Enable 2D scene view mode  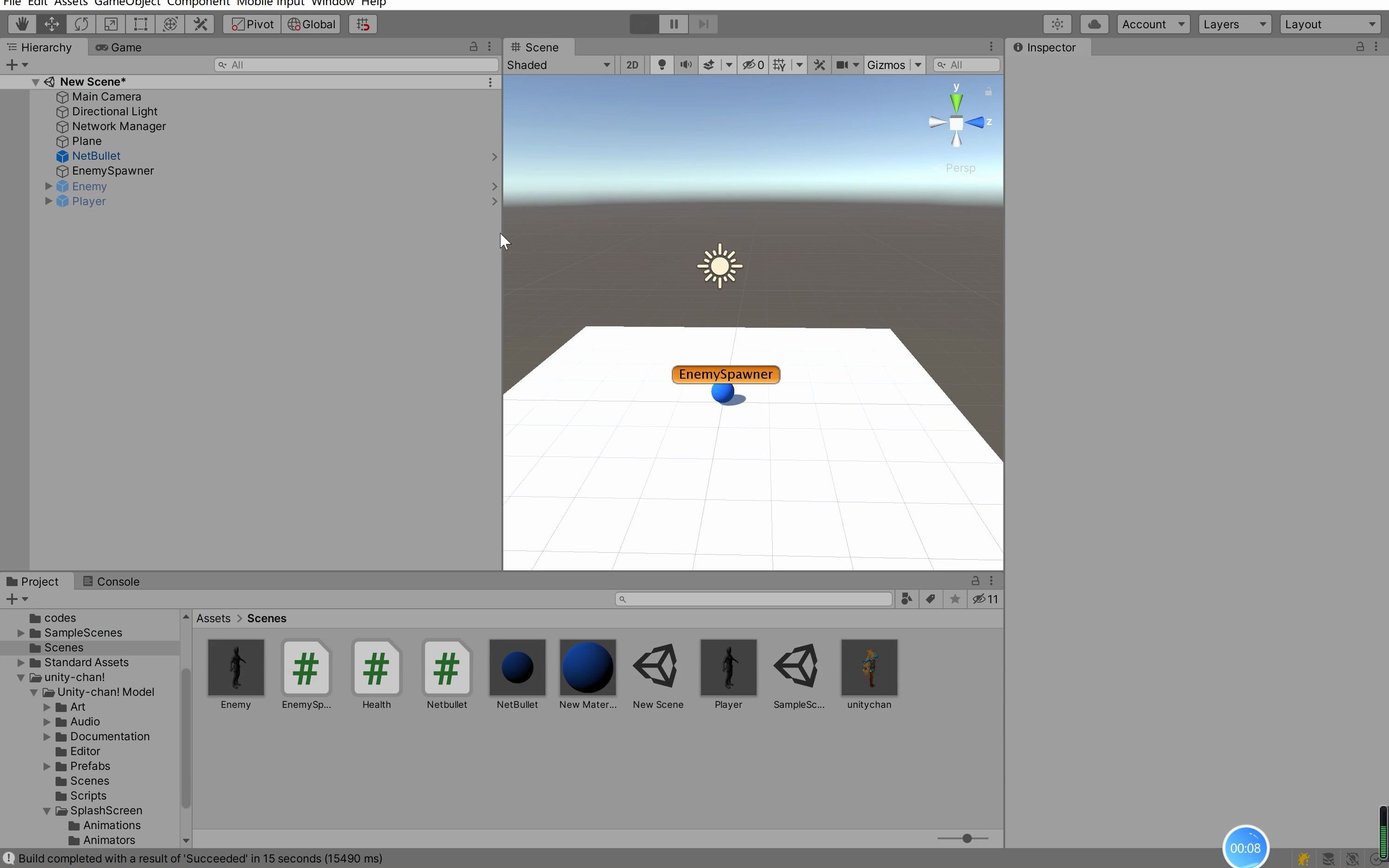[x=632, y=65]
